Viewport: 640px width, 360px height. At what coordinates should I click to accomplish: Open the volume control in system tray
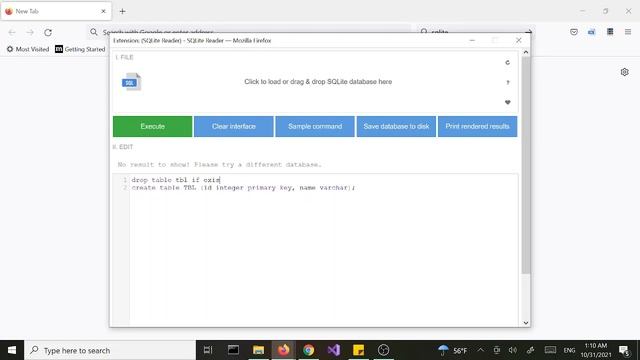coord(513,350)
